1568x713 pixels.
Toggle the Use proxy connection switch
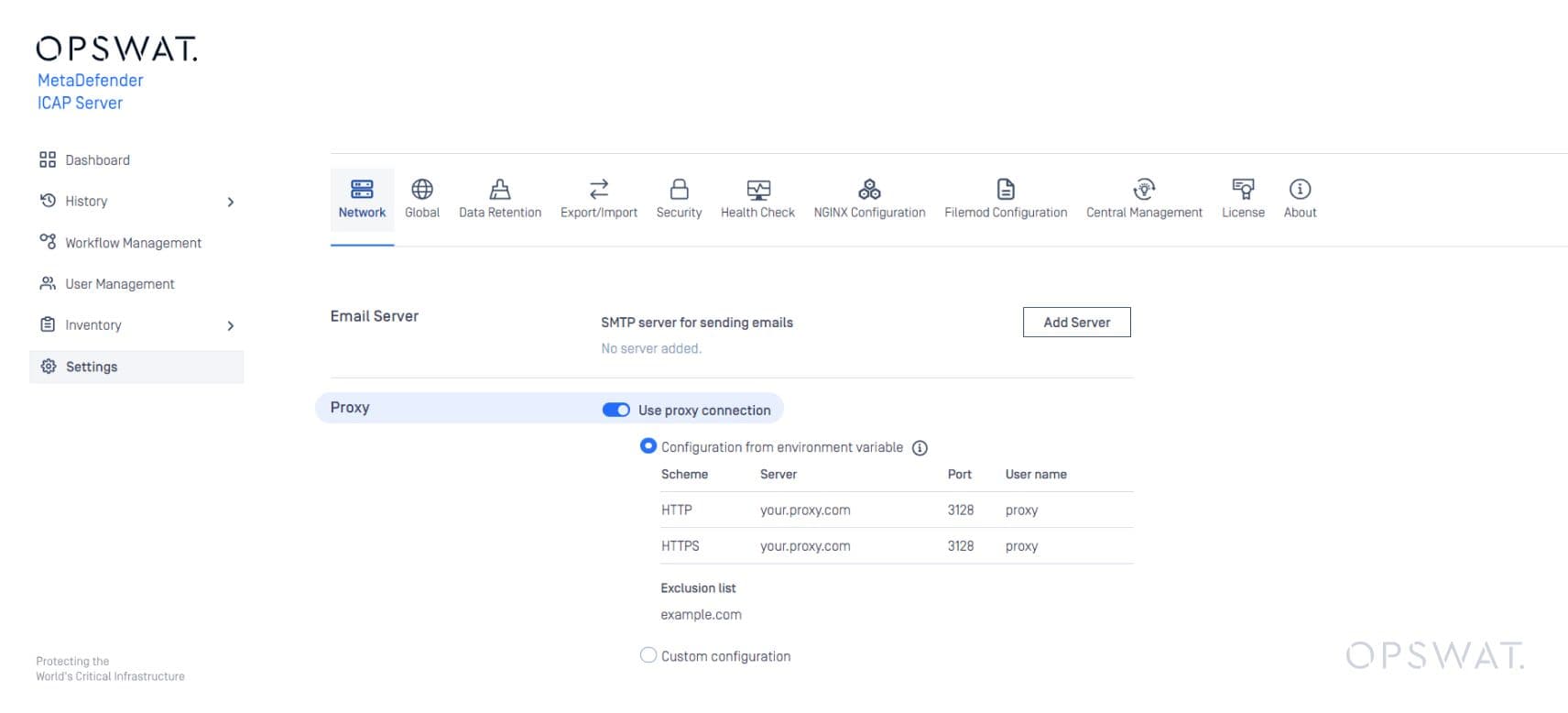click(x=615, y=410)
